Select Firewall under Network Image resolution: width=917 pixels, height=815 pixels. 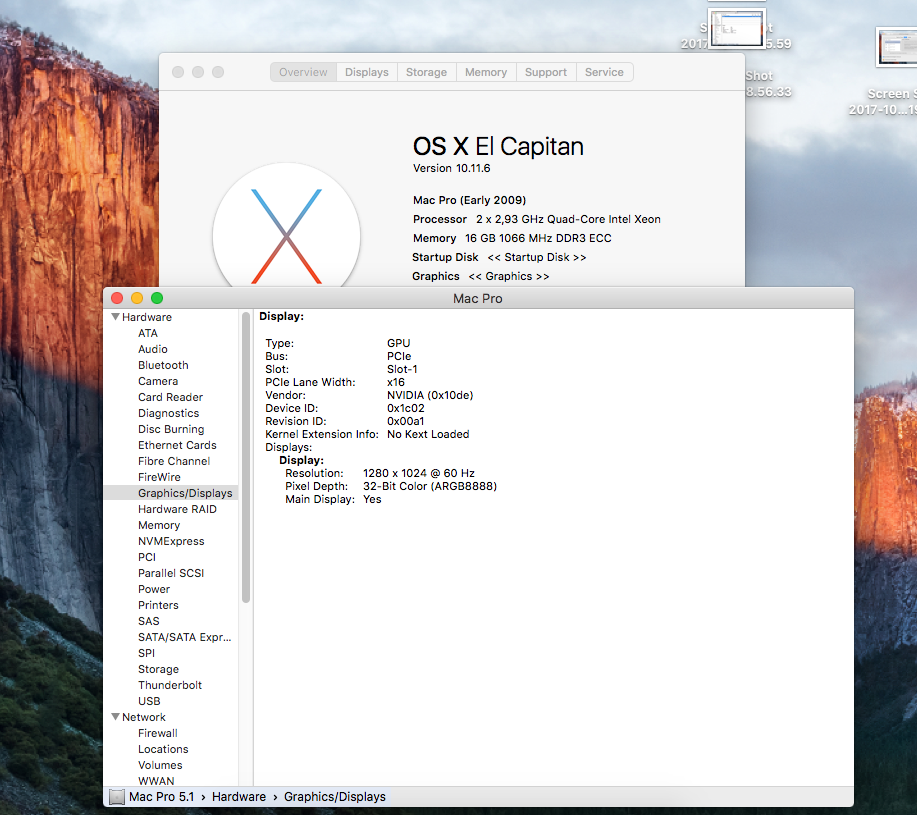tap(157, 733)
